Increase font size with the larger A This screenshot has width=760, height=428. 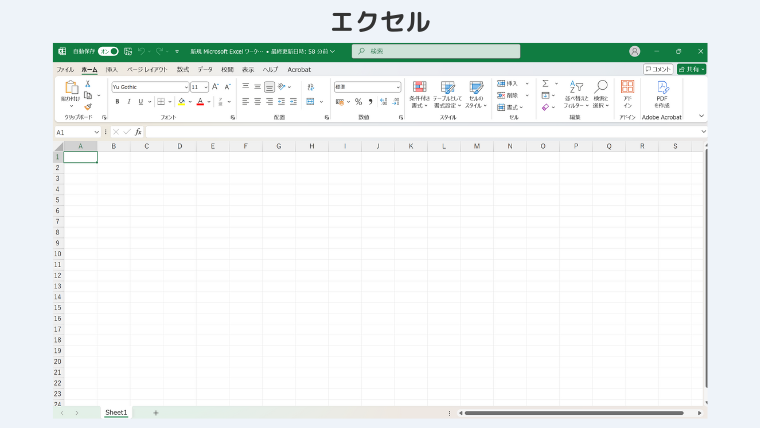215,87
